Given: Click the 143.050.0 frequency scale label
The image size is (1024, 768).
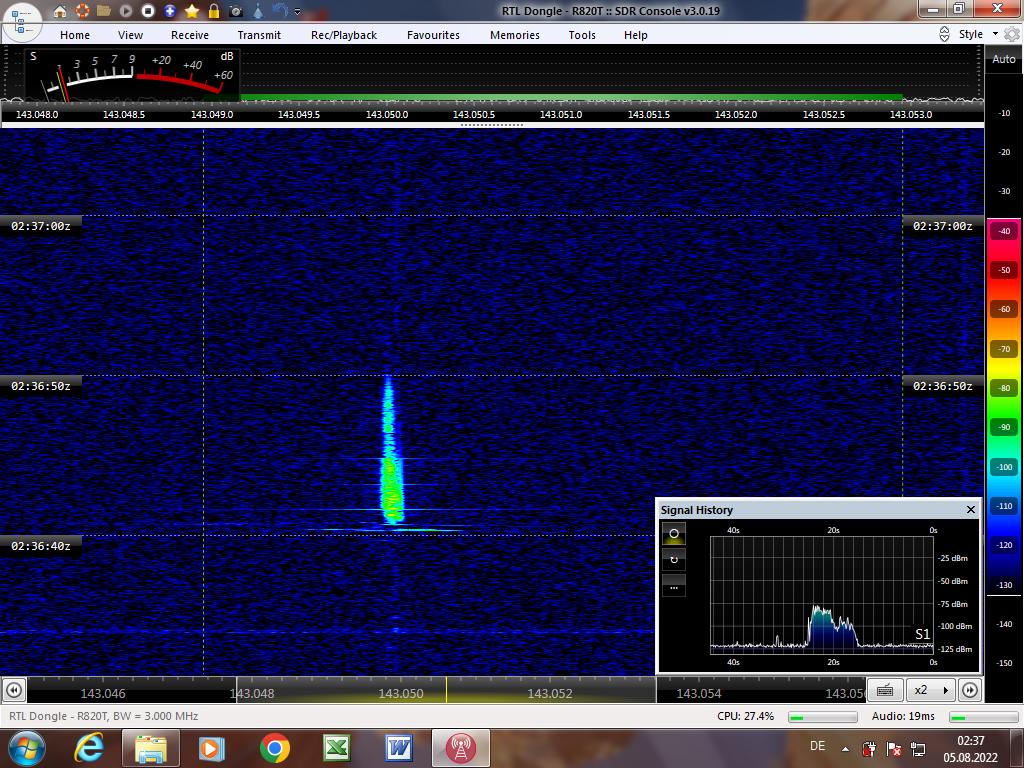Looking at the screenshot, I should coord(387,114).
